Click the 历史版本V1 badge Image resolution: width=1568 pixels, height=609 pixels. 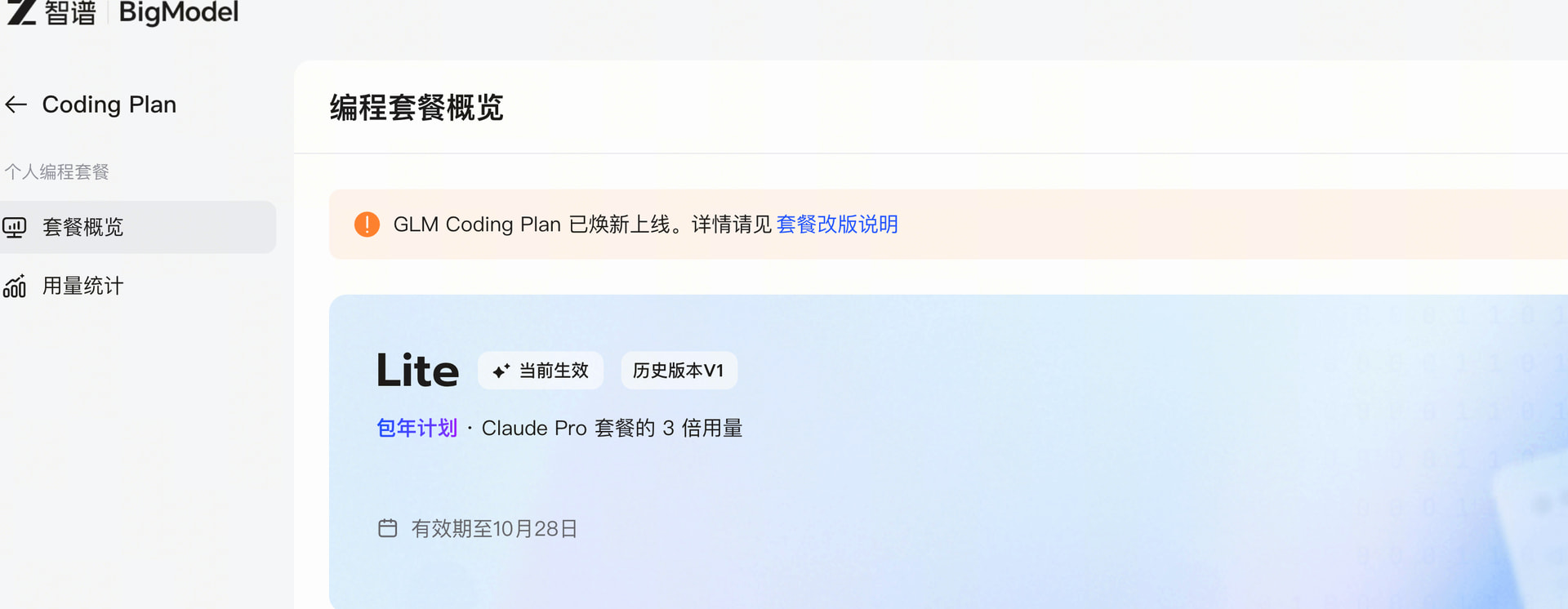point(679,371)
